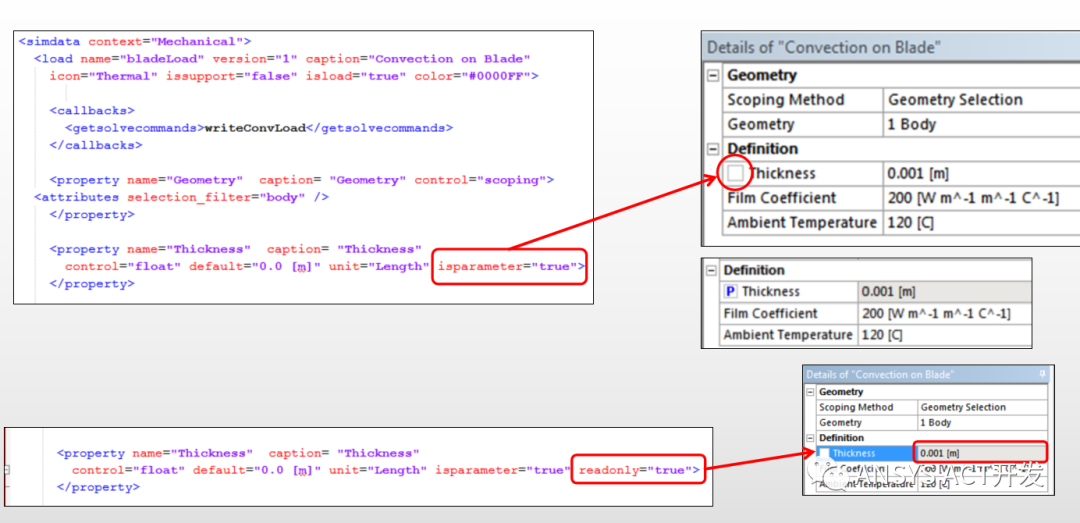Click control="scoping" attribute in the code
This screenshot has width=1080, height=523.
[x=480, y=180]
